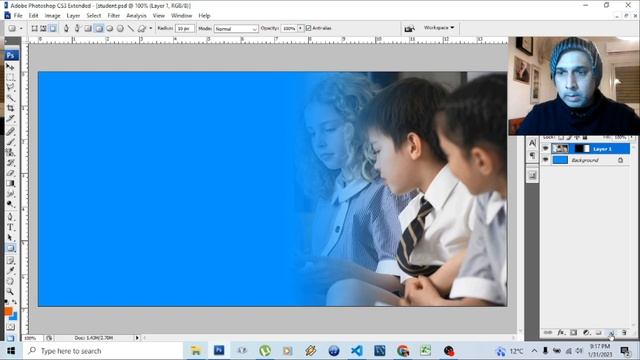The height and width of the screenshot is (360, 640).
Task: Toggle the Anti-alias checkbox
Action: [309, 28]
